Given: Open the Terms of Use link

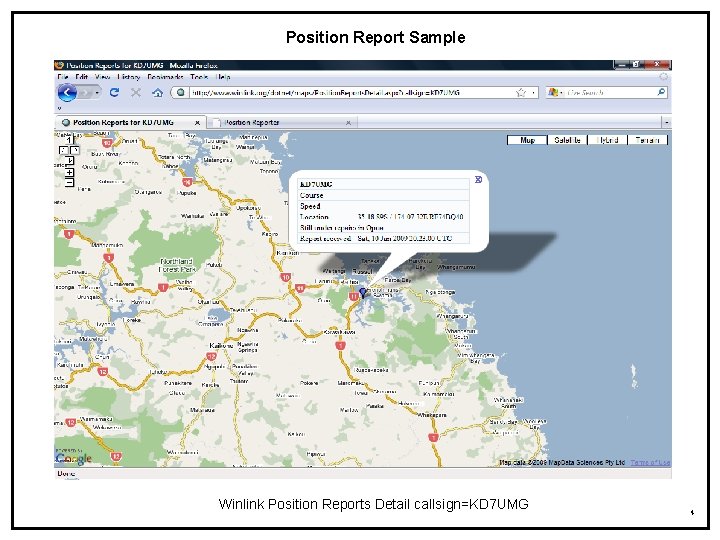Looking at the screenshot, I should pos(650,462).
